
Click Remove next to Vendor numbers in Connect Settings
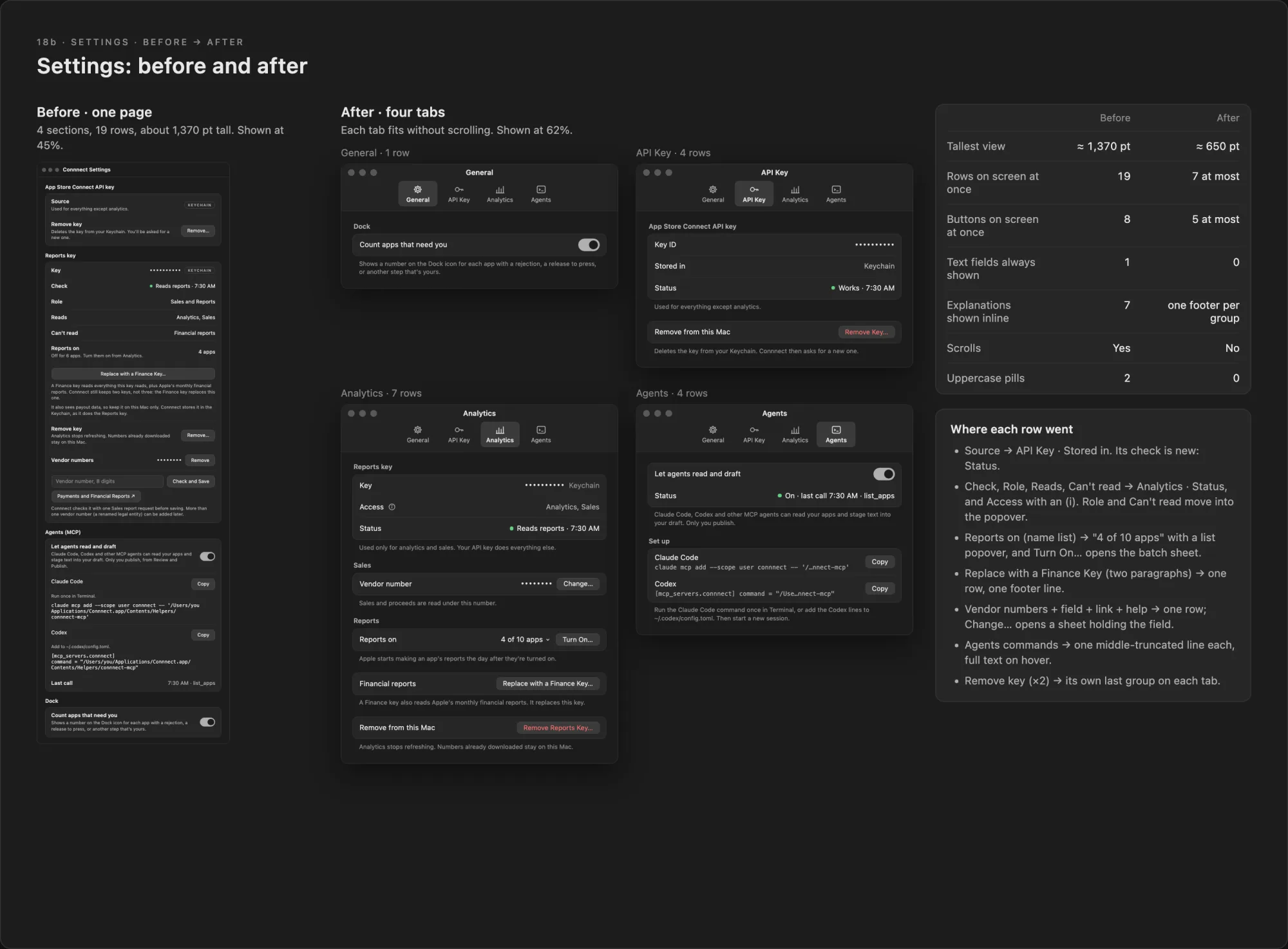pos(200,461)
